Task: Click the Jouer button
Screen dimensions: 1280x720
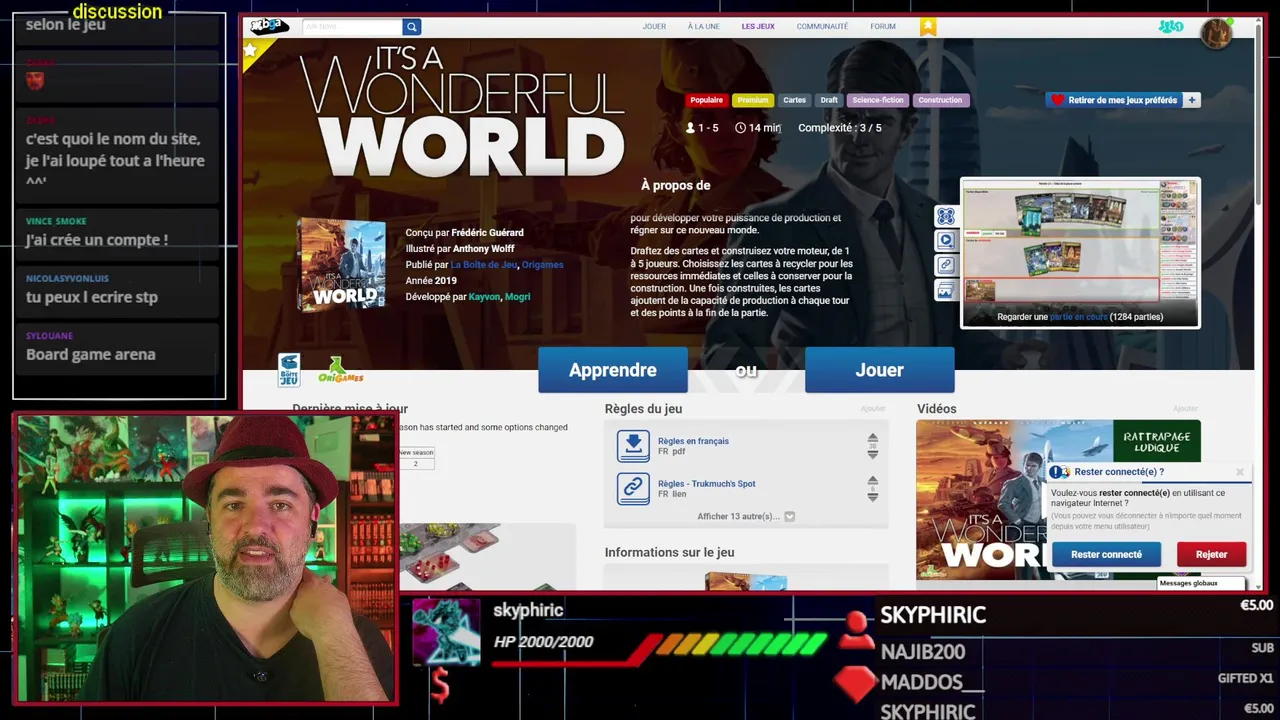Action: (879, 370)
